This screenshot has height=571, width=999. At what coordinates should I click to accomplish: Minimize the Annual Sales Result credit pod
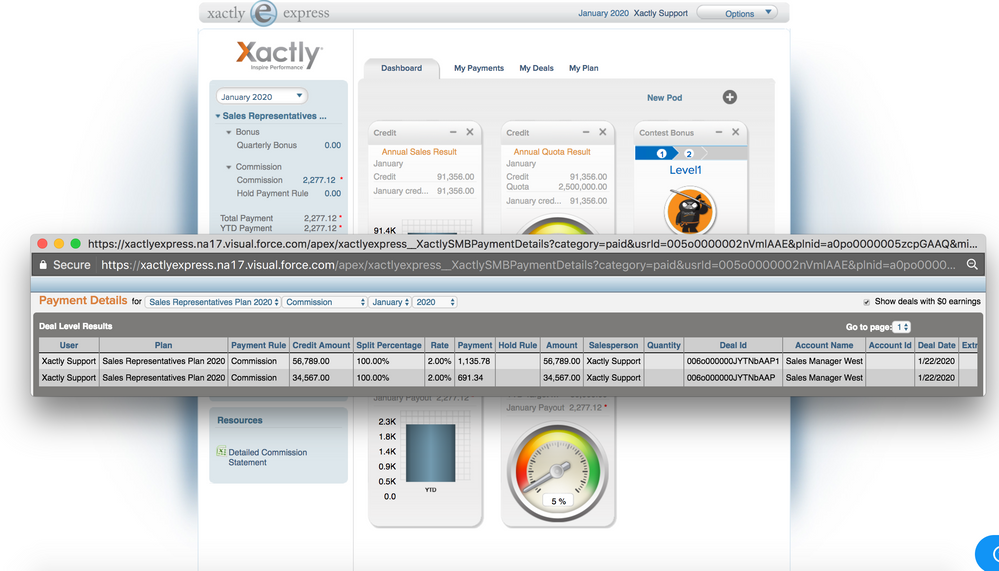coord(453,132)
